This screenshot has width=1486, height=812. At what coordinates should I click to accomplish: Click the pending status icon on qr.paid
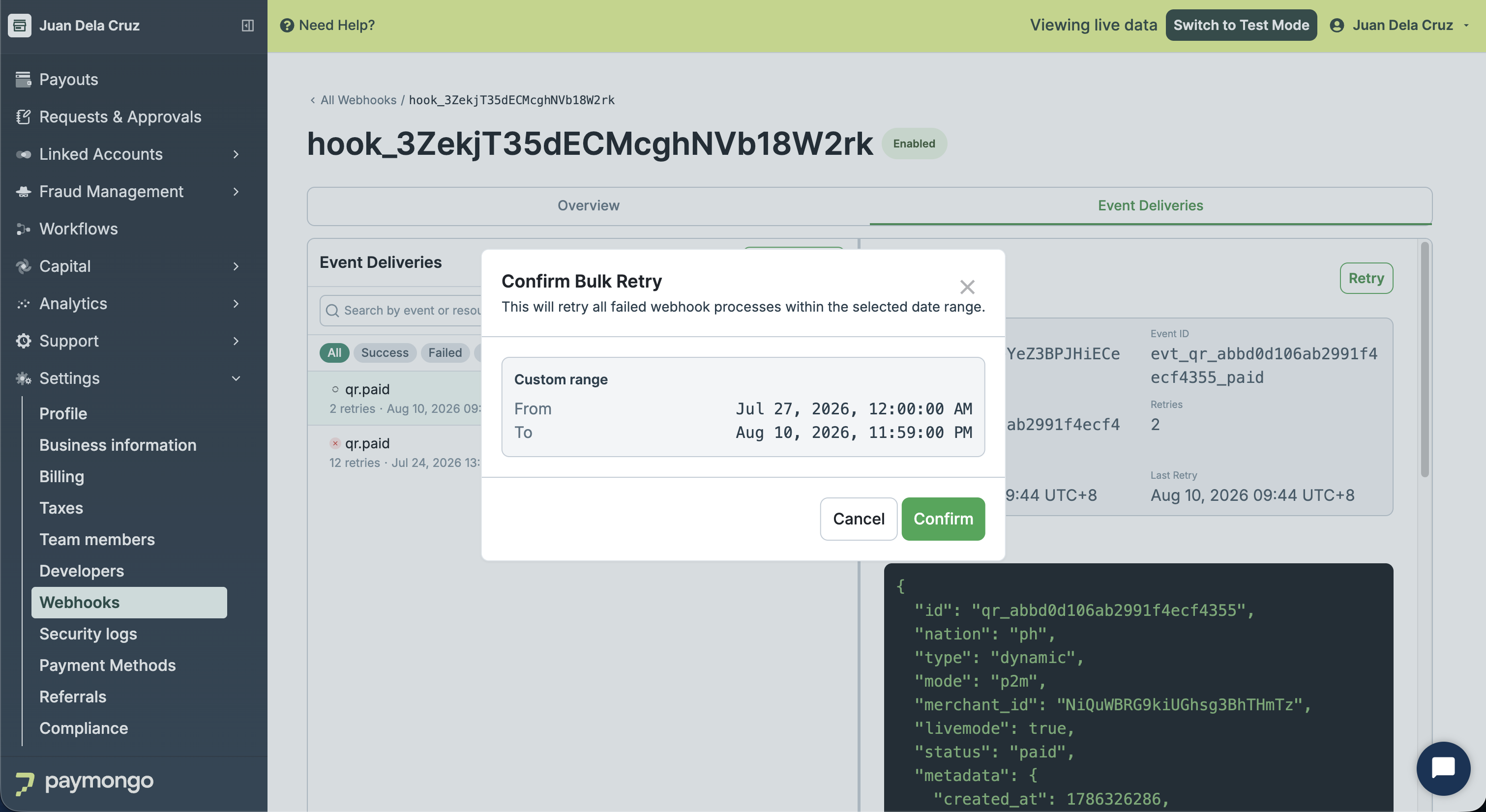click(x=334, y=389)
